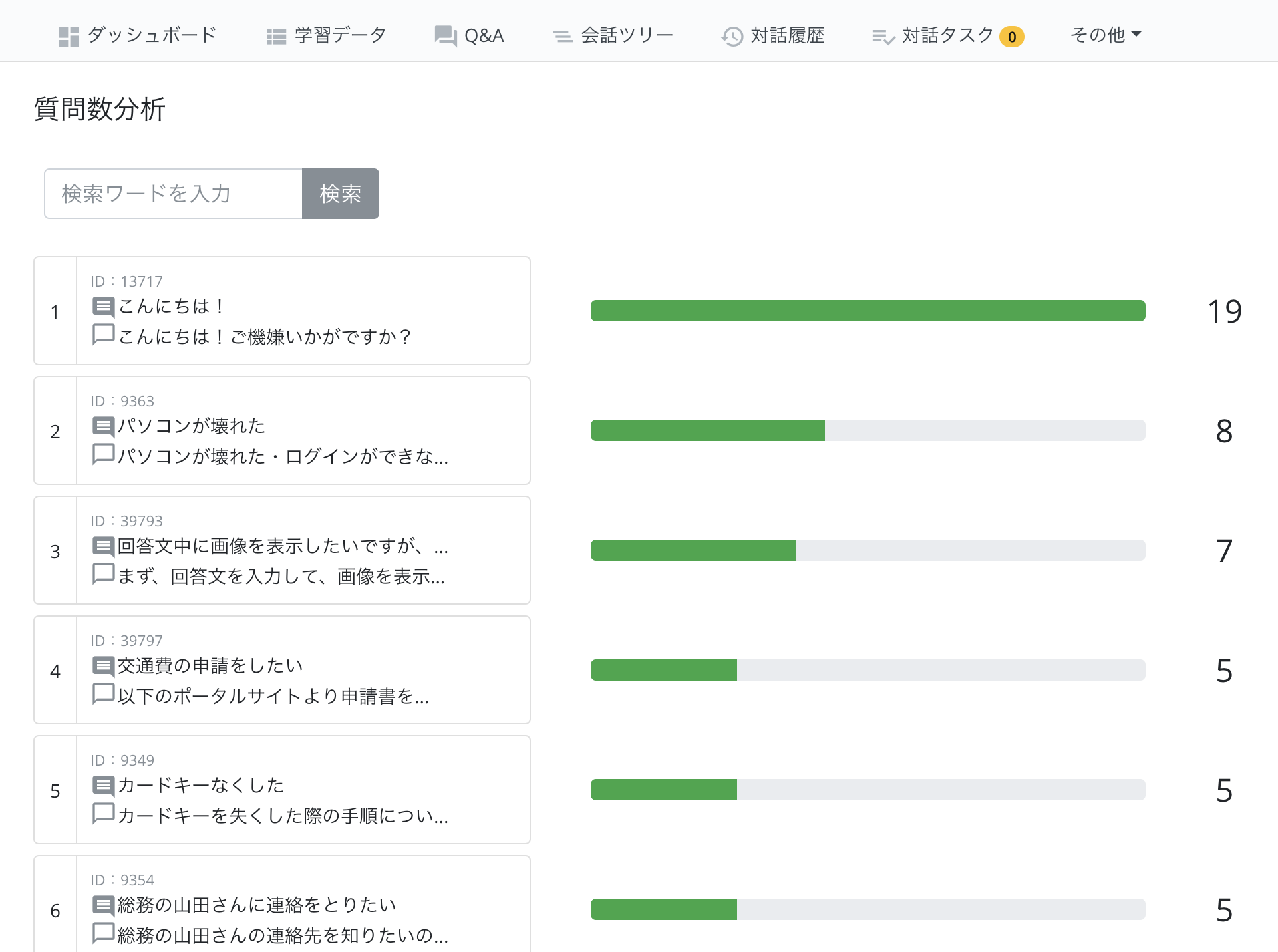Click the dashboard grid icon
This screenshot has height=952, width=1278.
[x=69, y=36]
